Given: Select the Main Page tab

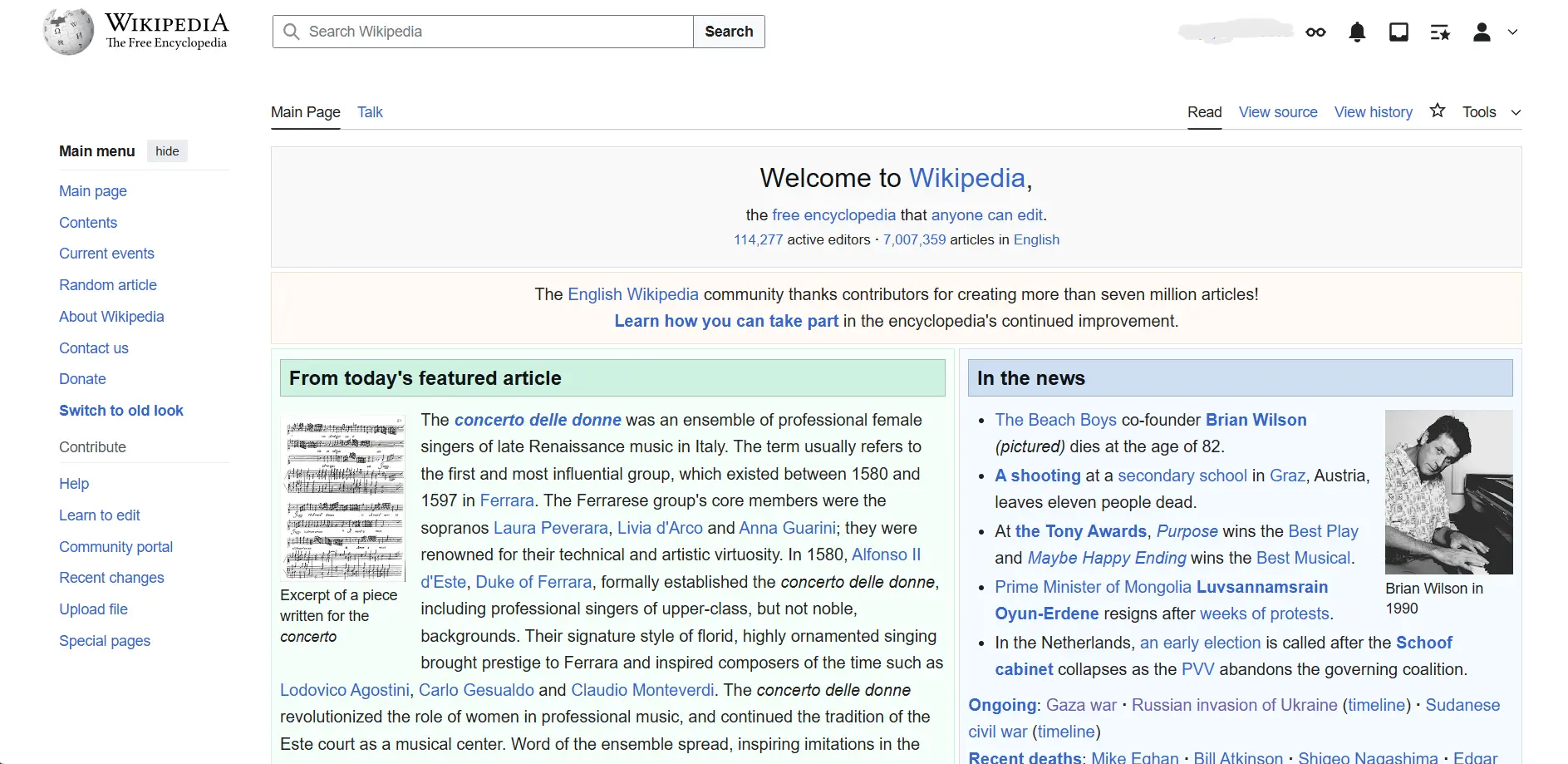Looking at the screenshot, I should [x=306, y=112].
